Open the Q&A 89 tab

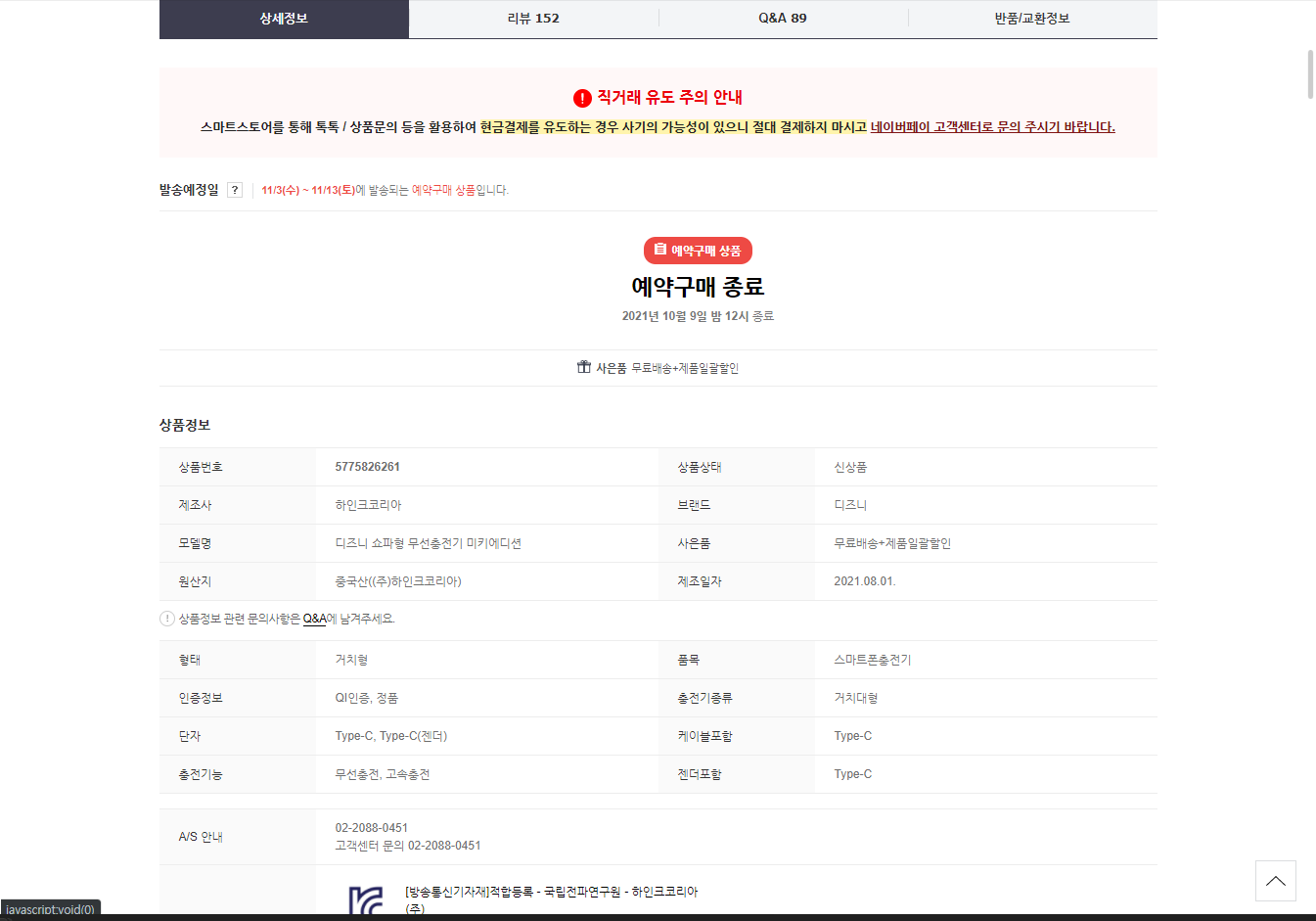tap(783, 19)
